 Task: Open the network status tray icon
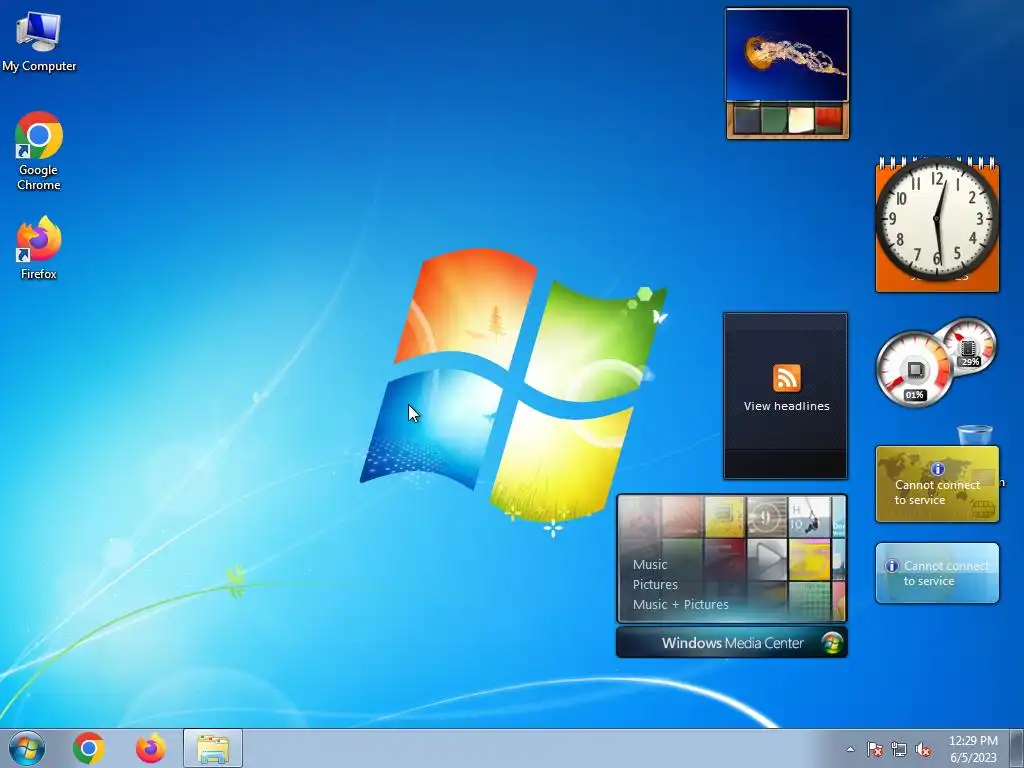[899, 749]
